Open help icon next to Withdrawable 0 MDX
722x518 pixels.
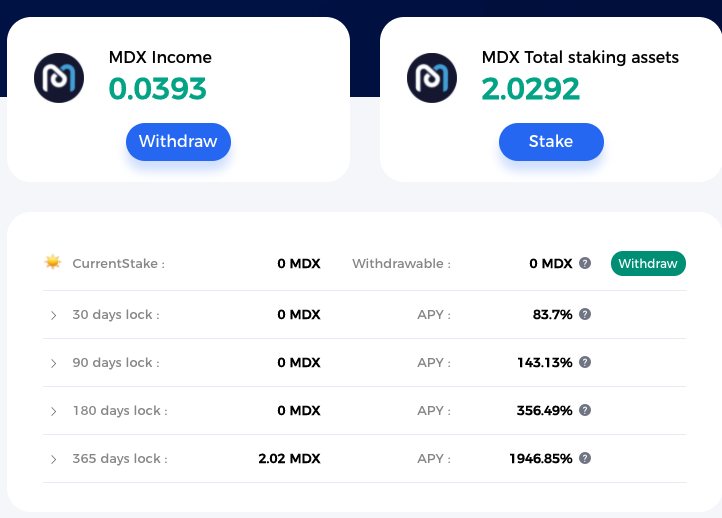585,263
